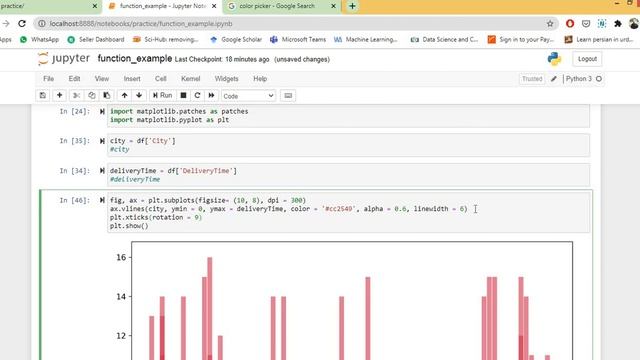Switch to the practice/ browser tab
The width and height of the screenshot is (640, 360).
[x=50, y=6]
